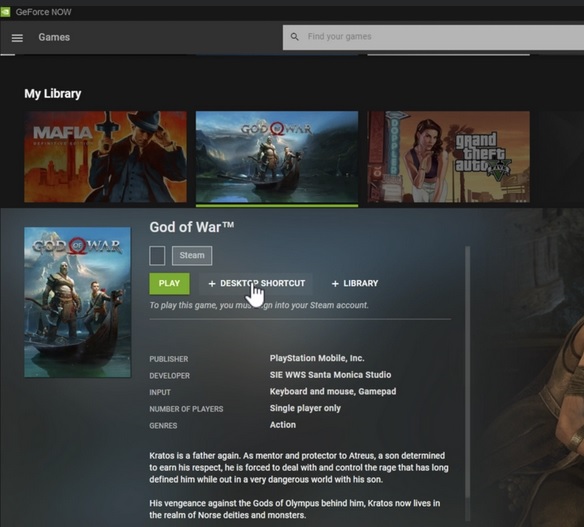Open the hamburger menu icon
This screenshot has width=584, height=527.
pos(17,38)
